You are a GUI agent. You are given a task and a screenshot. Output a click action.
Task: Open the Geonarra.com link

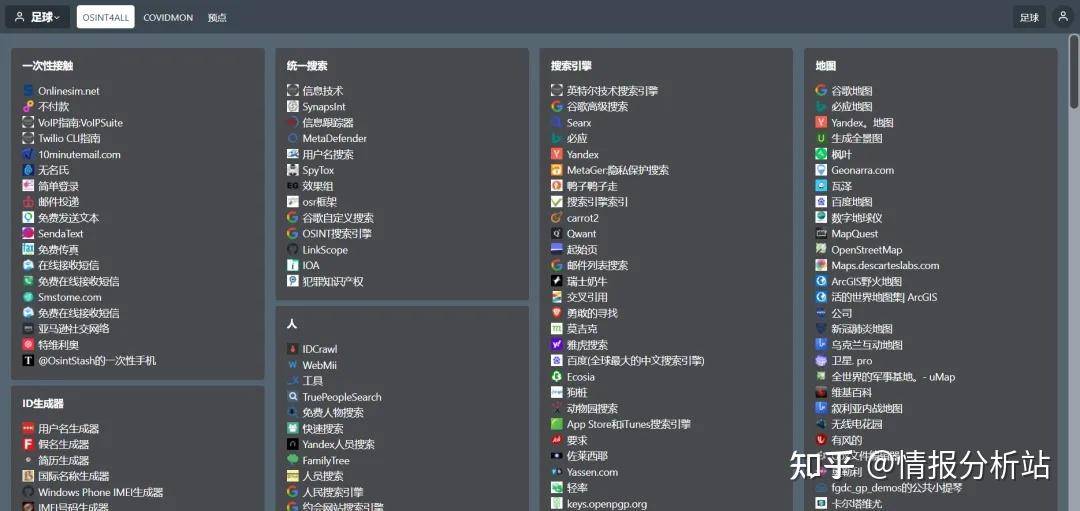click(x=862, y=170)
